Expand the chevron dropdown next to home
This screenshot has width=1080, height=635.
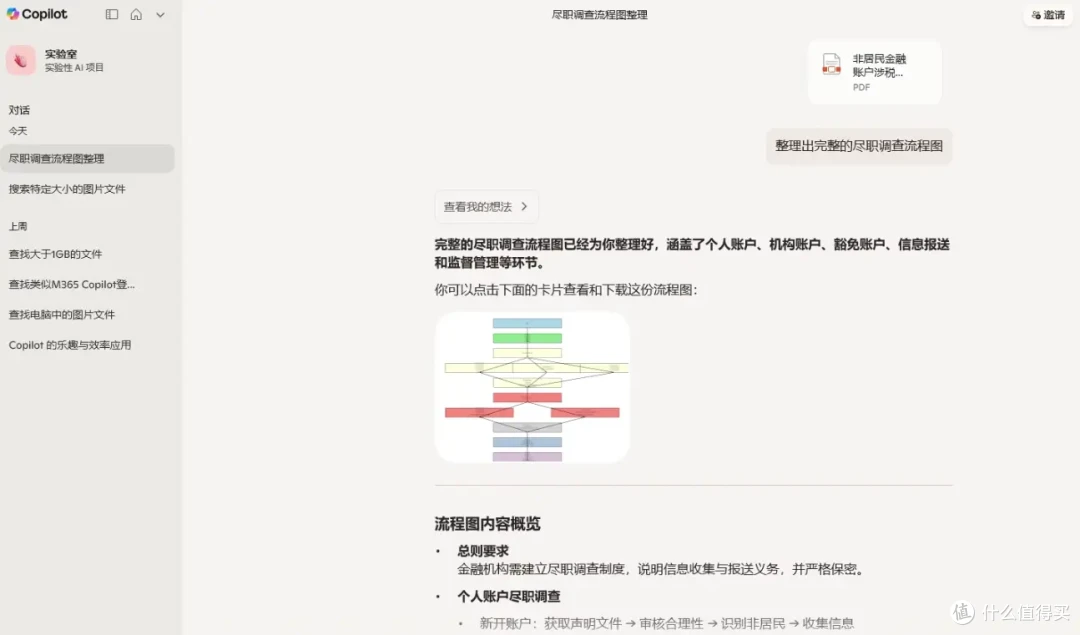pyautogui.click(x=160, y=14)
